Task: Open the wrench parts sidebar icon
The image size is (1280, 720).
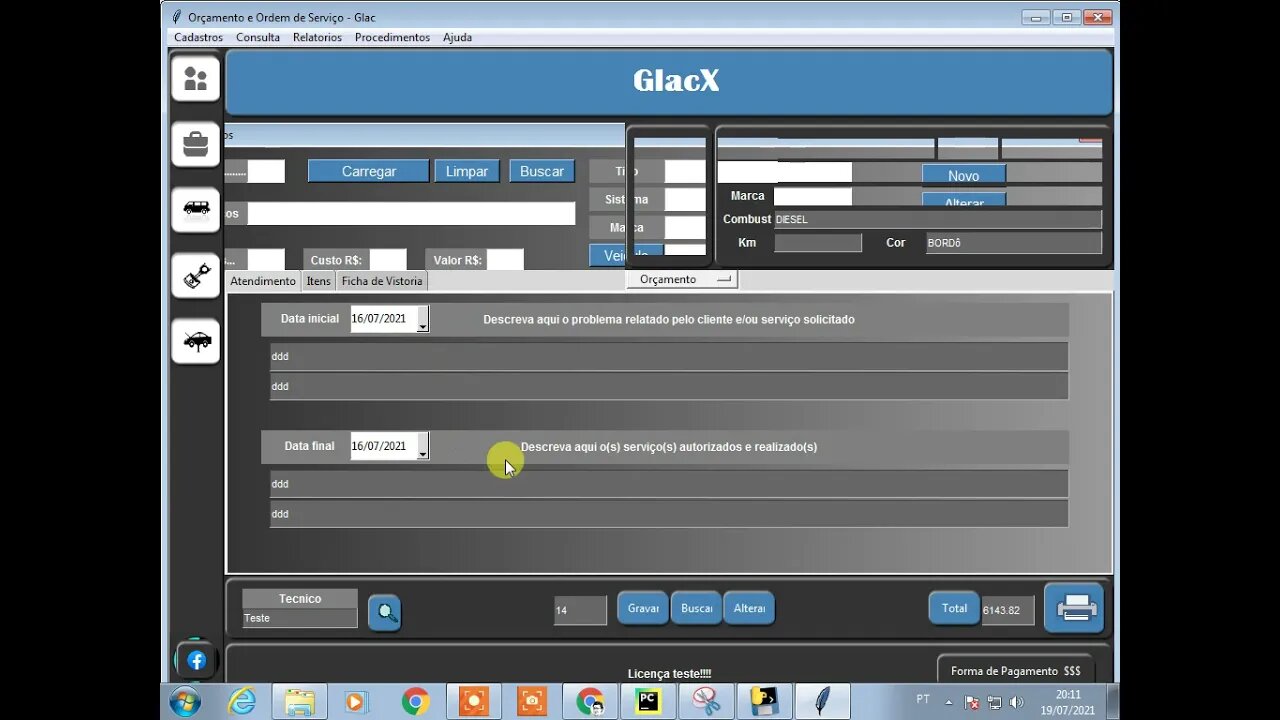Action: [x=195, y=275]
